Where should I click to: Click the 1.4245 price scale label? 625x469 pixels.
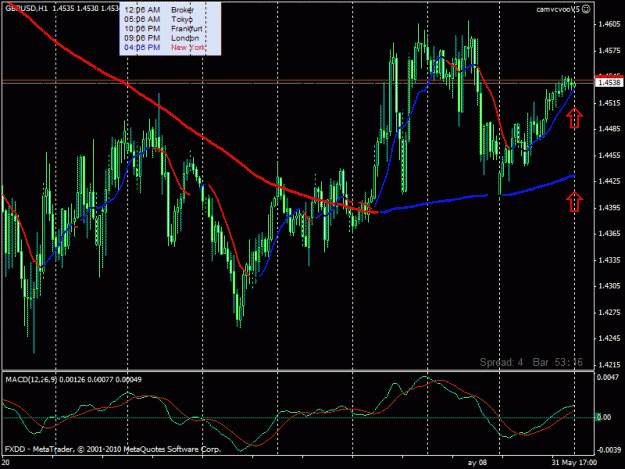tap(609, 338)
